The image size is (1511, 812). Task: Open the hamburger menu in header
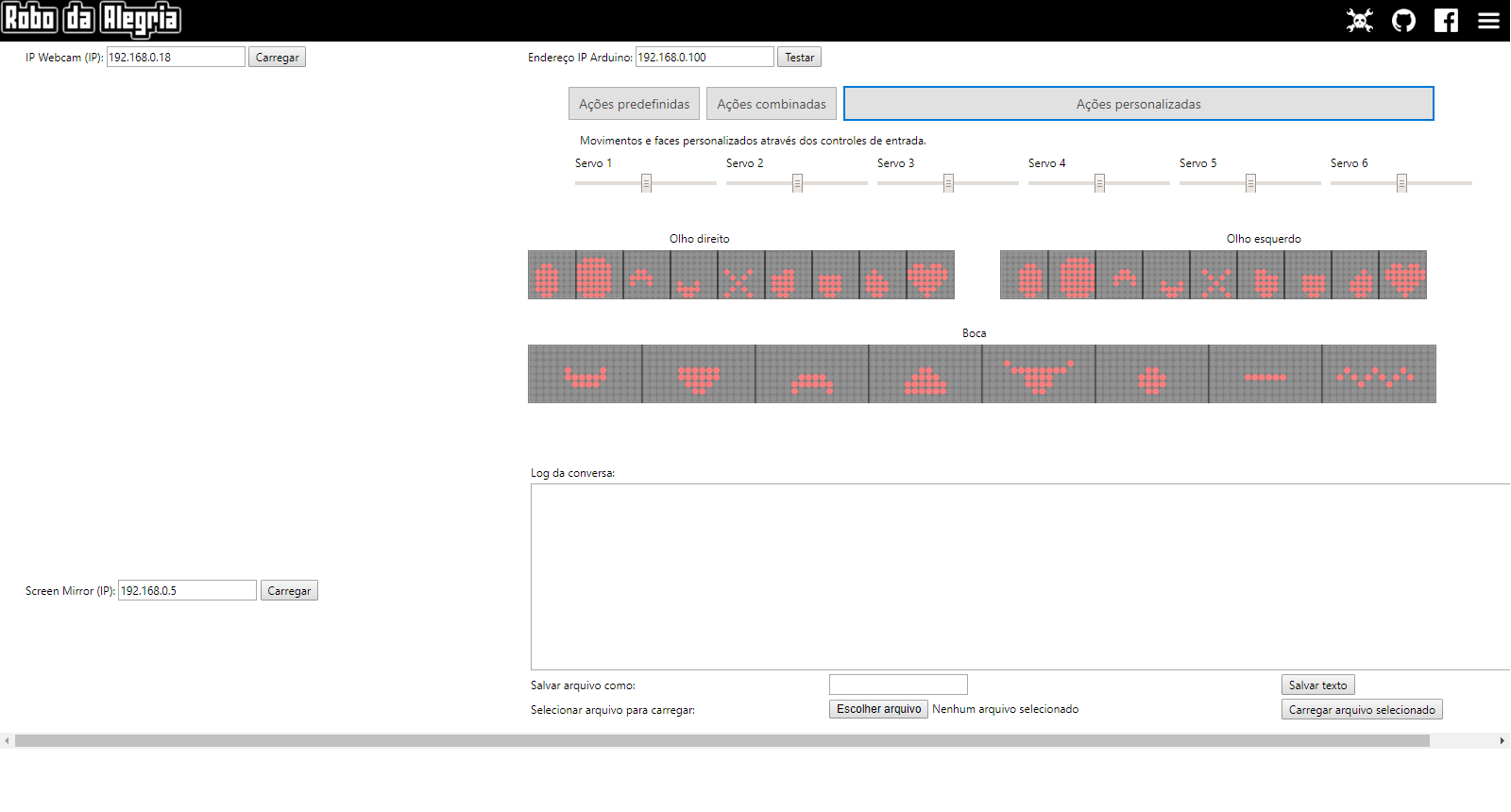point(1489,20)
